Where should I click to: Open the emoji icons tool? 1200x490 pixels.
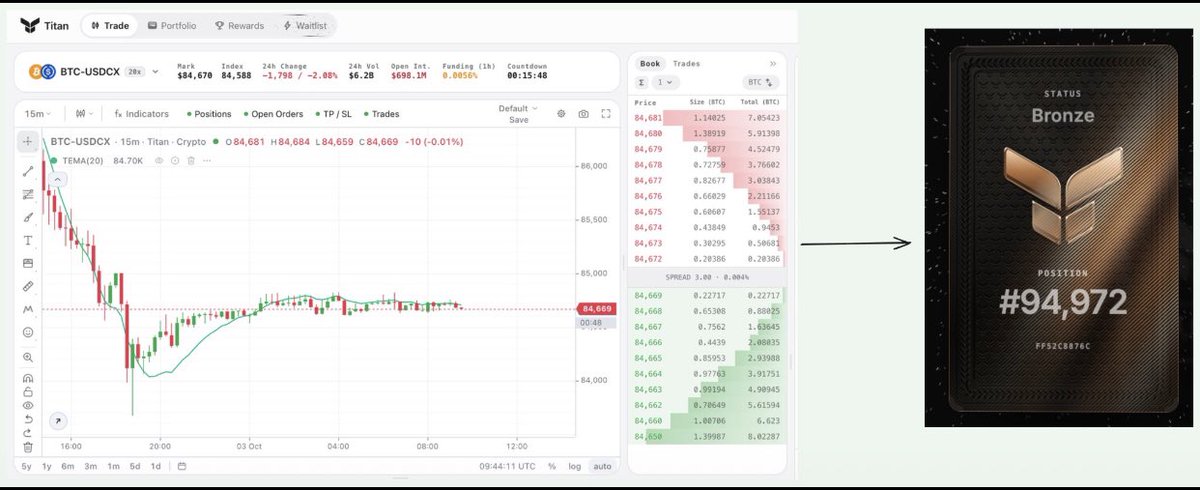[x=28, y=332]
